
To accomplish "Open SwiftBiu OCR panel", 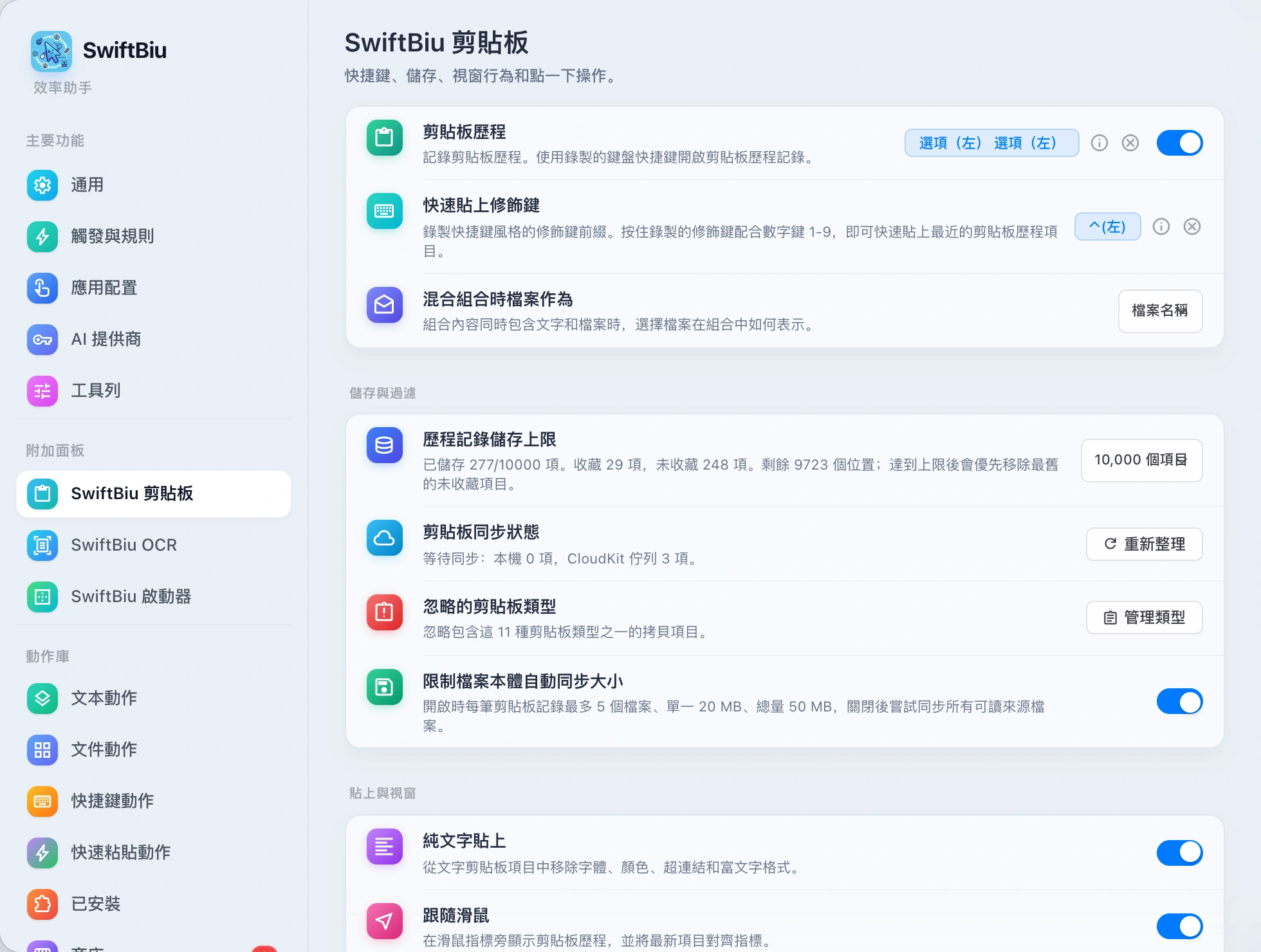I will pos(153,545).
